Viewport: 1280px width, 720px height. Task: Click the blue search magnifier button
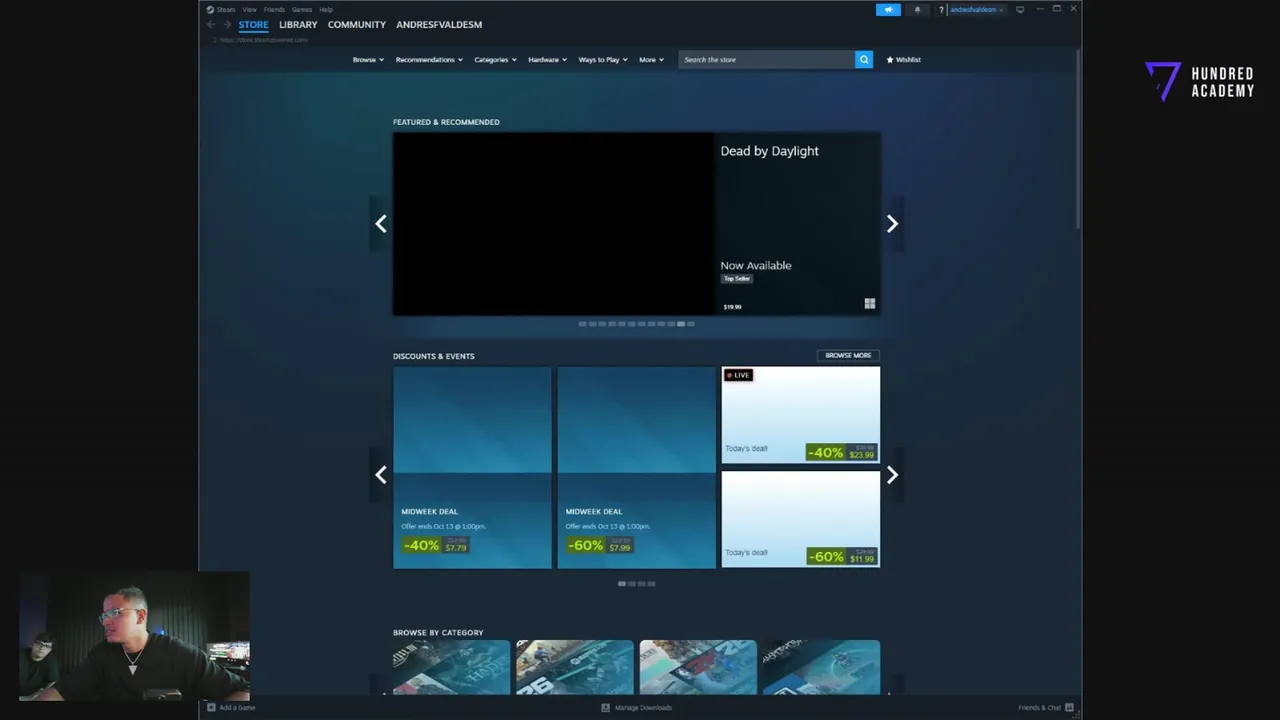[864, 59]
